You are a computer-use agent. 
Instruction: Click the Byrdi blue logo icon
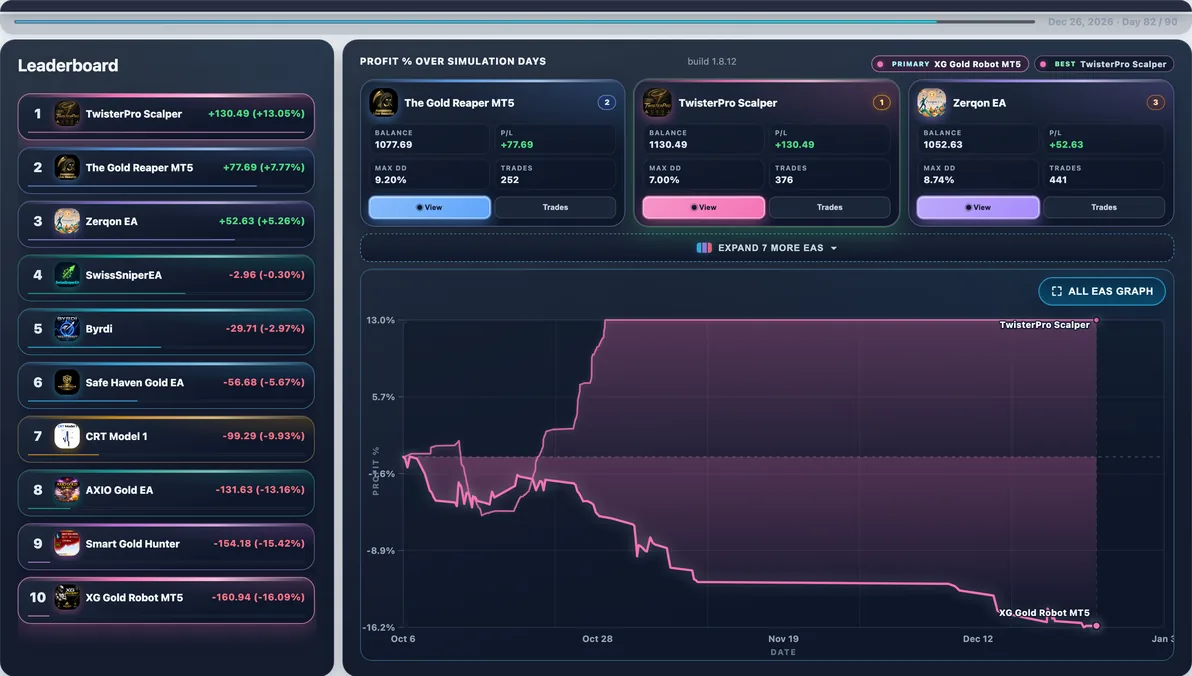click(67, 328)
